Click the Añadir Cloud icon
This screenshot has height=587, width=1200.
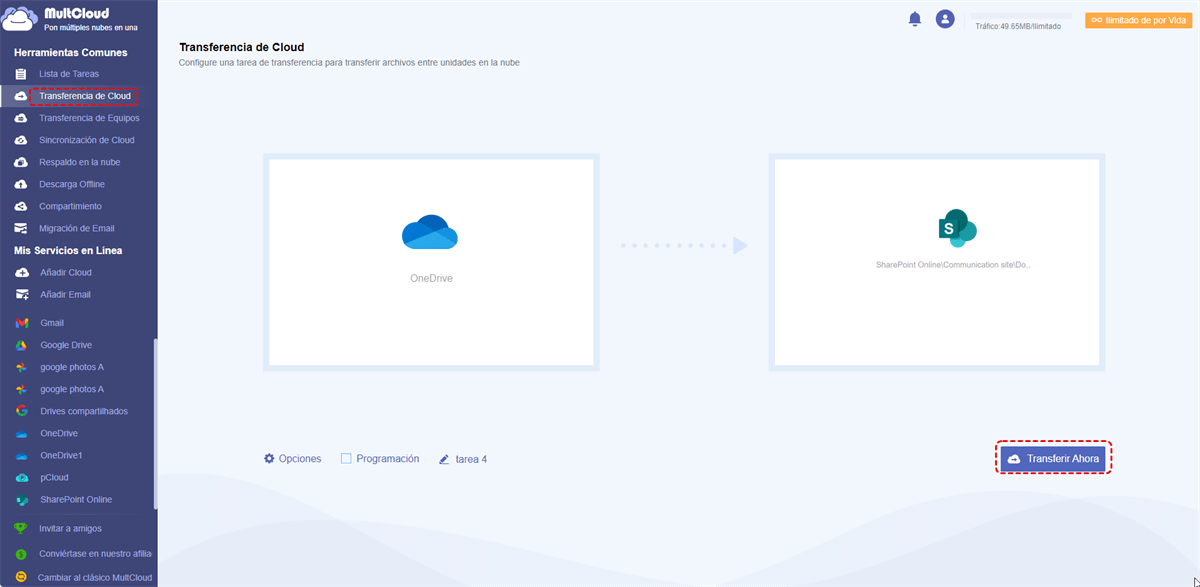(x=21, y=272)
